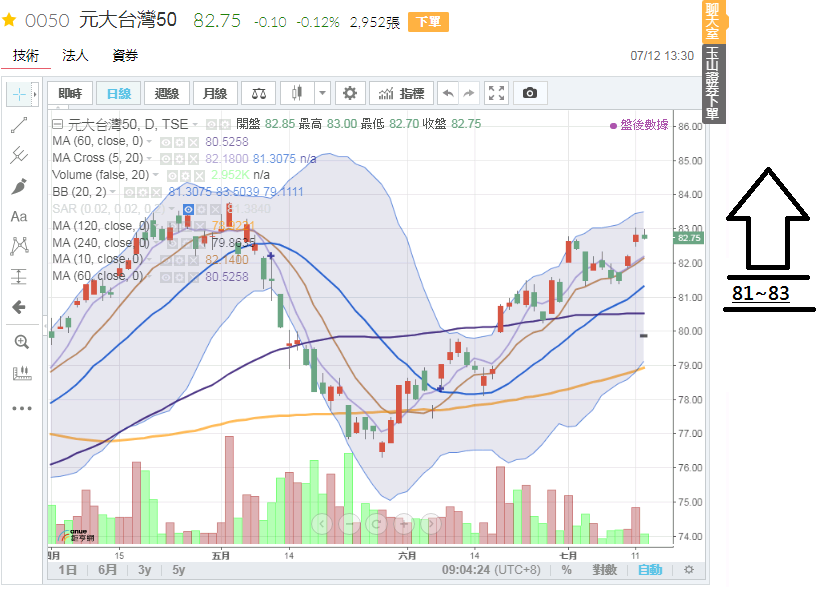Set range to 1日
830x600 pixels.
(67, 570)
